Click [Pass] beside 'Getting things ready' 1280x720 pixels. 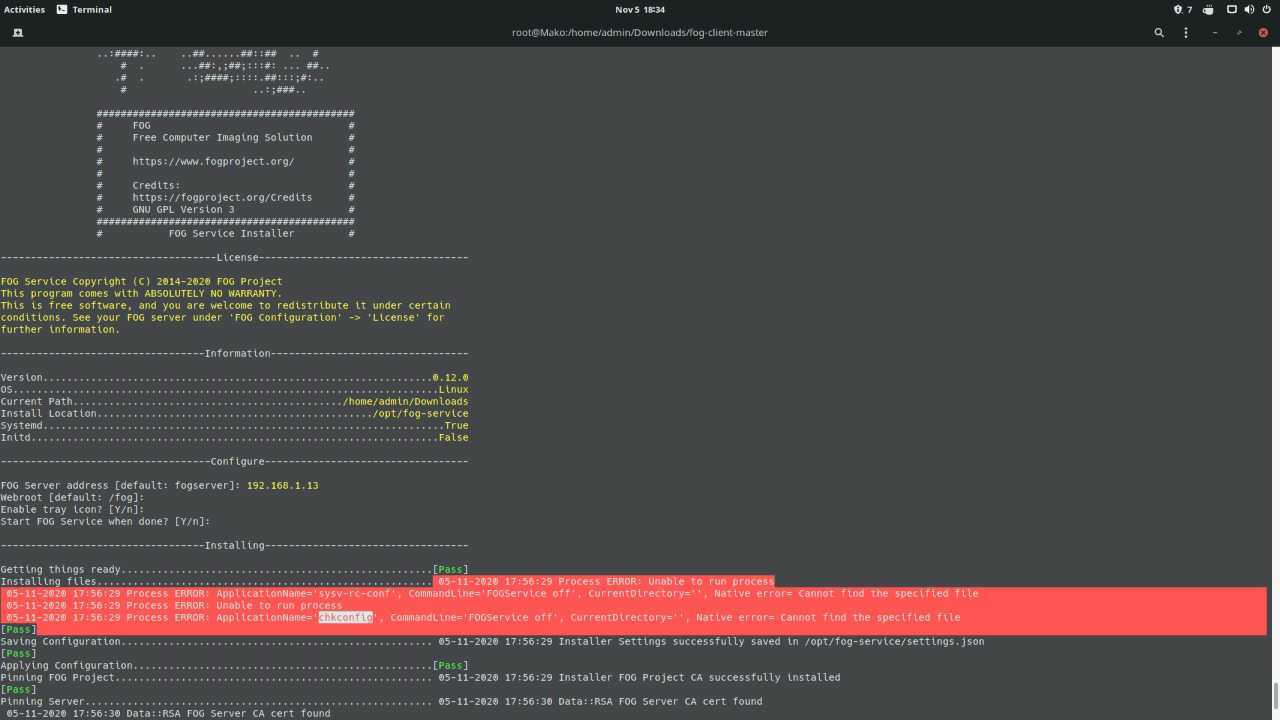click(450, 569)
